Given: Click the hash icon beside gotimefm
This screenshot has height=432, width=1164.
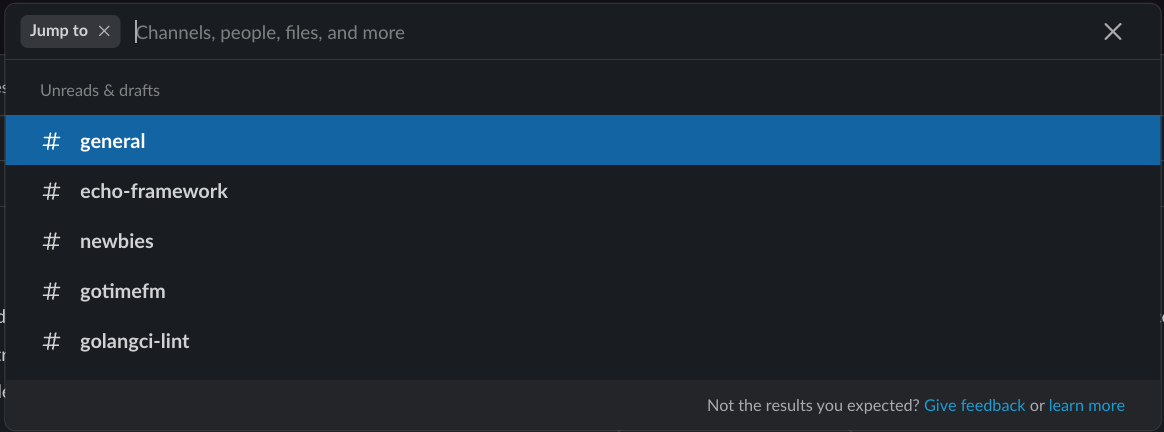Looking at the screenshot, I should click(51, 292).
